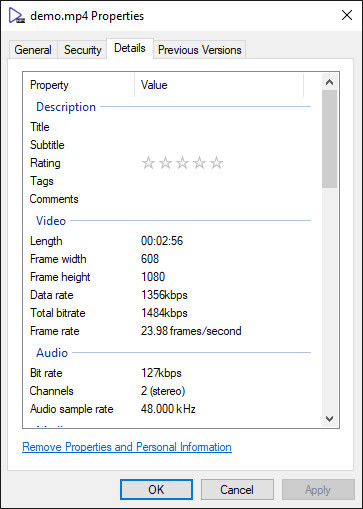This screenshot has width=363, height=509.
Task: Click the scrollbar down arrow
Action: point(330,419)
